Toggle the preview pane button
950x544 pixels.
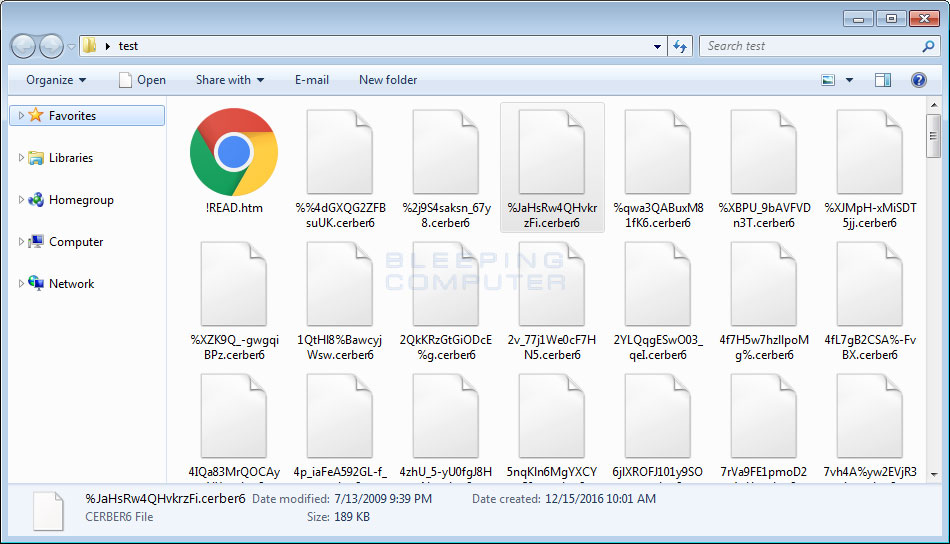883,80
